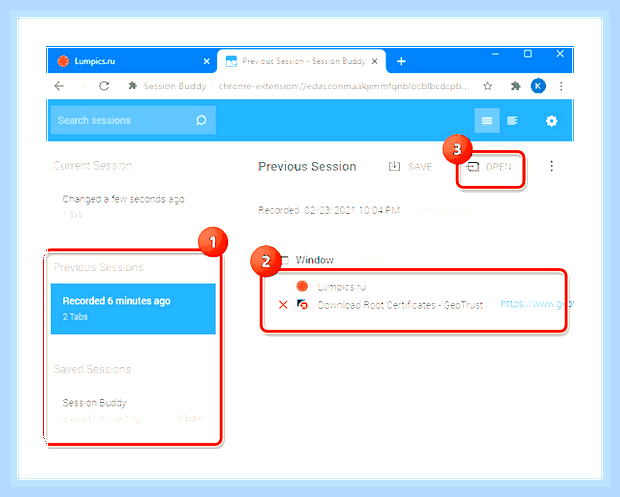Close the Lumpics.ru browser tab

click(206, 61)
